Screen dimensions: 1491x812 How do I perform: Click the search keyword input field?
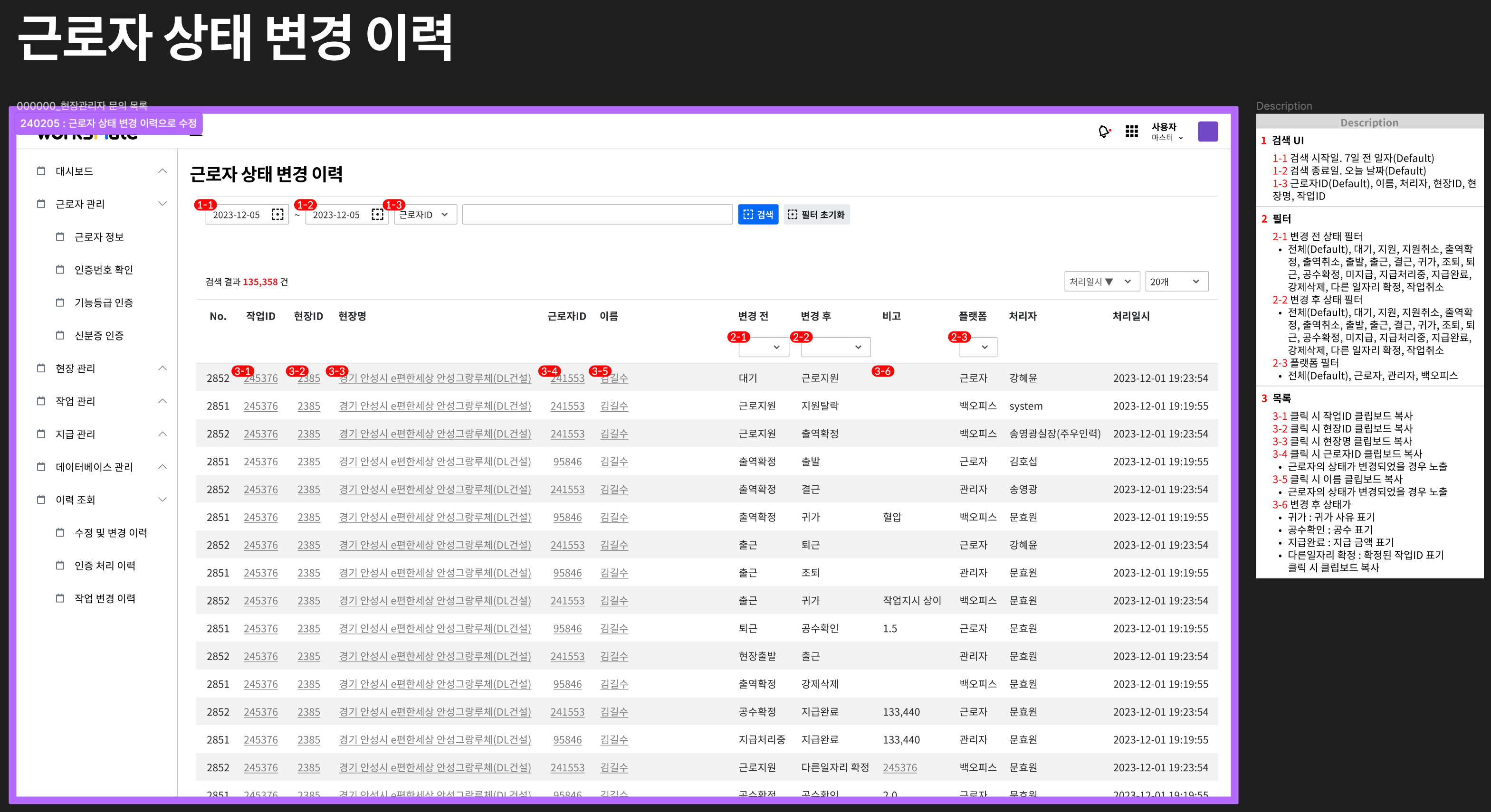click(x=597, y=215)
